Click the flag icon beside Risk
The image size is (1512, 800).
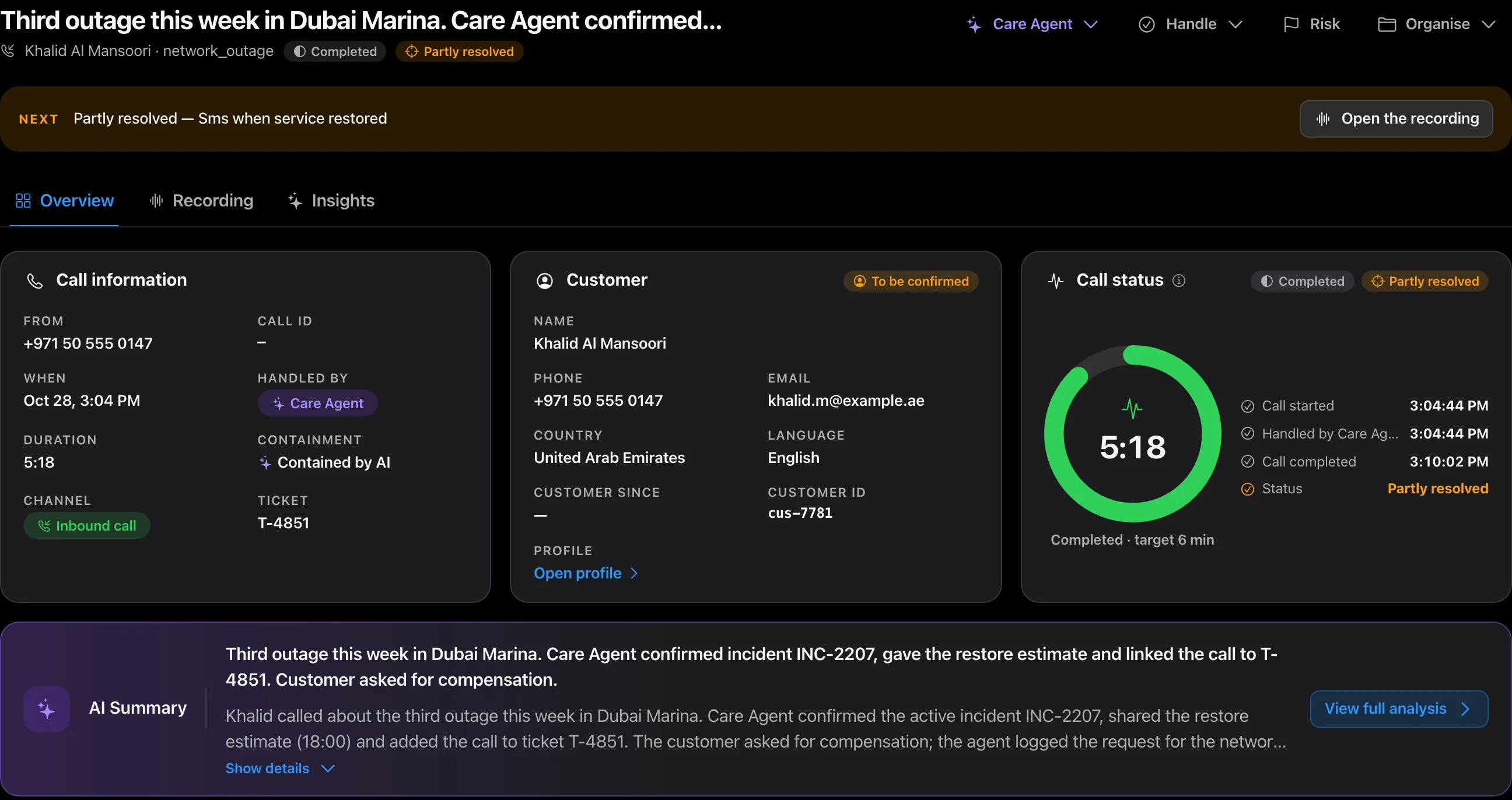pos(1291,24)
